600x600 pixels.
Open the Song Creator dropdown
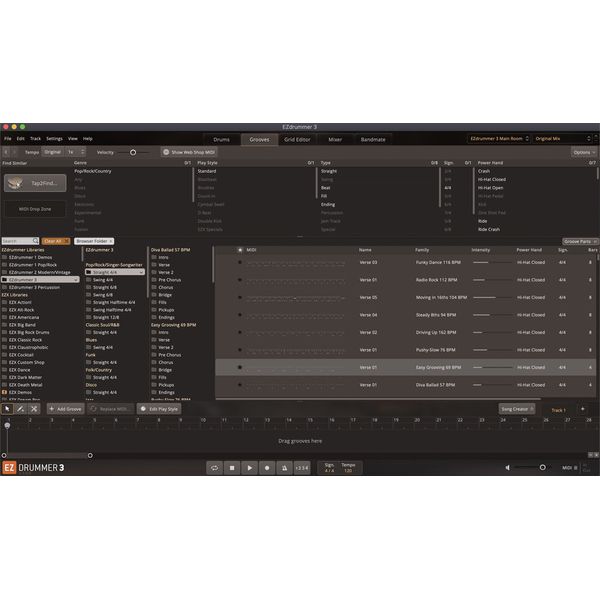tap(517, 409)
